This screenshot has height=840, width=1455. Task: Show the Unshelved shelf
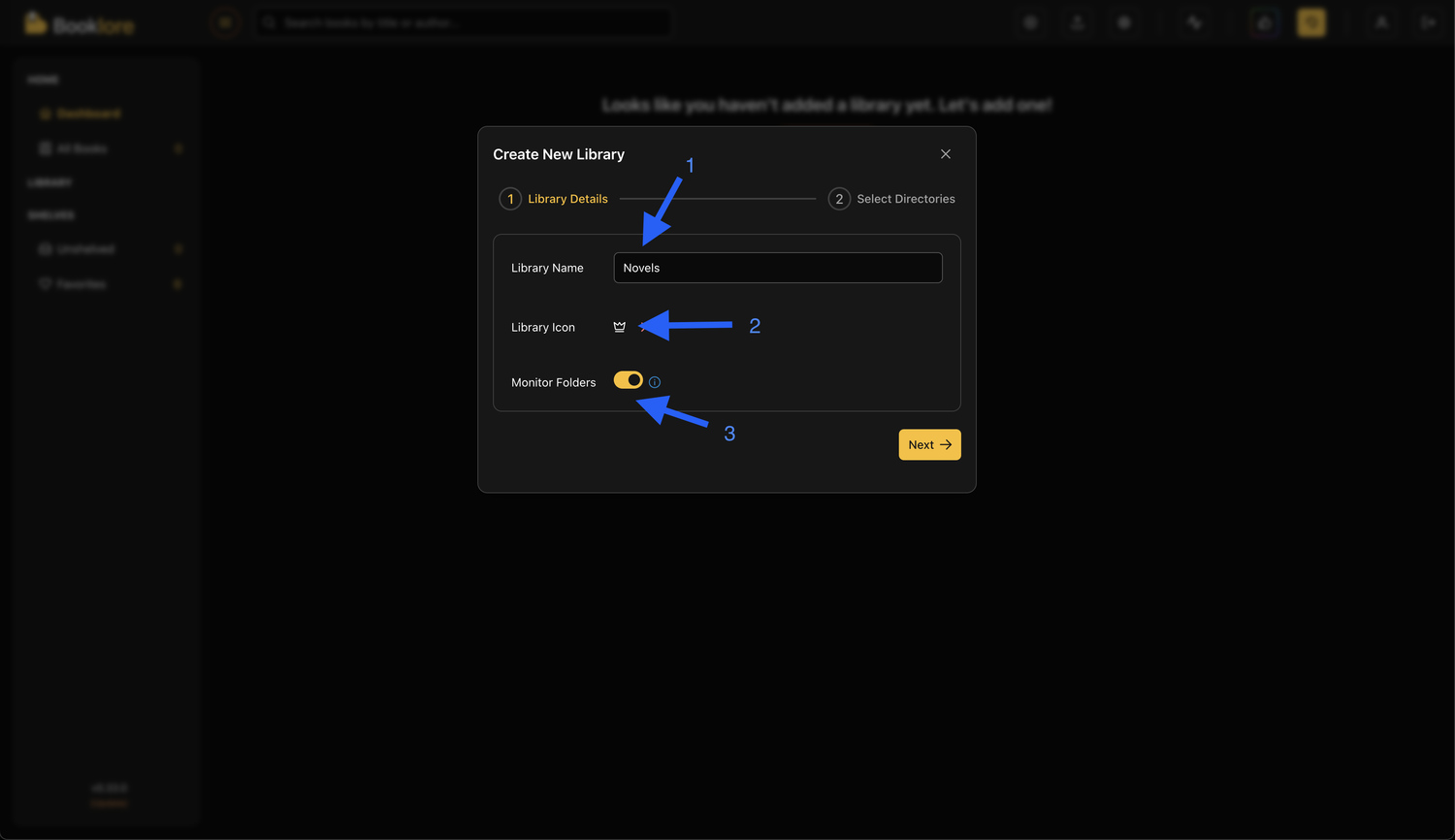tap(84, 249)
